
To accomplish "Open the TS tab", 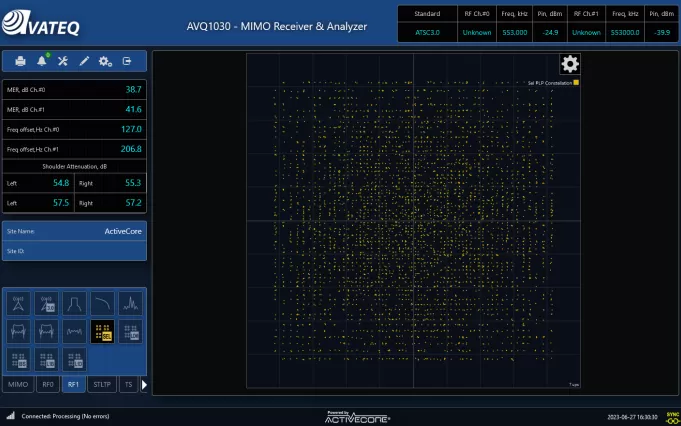I will pos(127,384).
